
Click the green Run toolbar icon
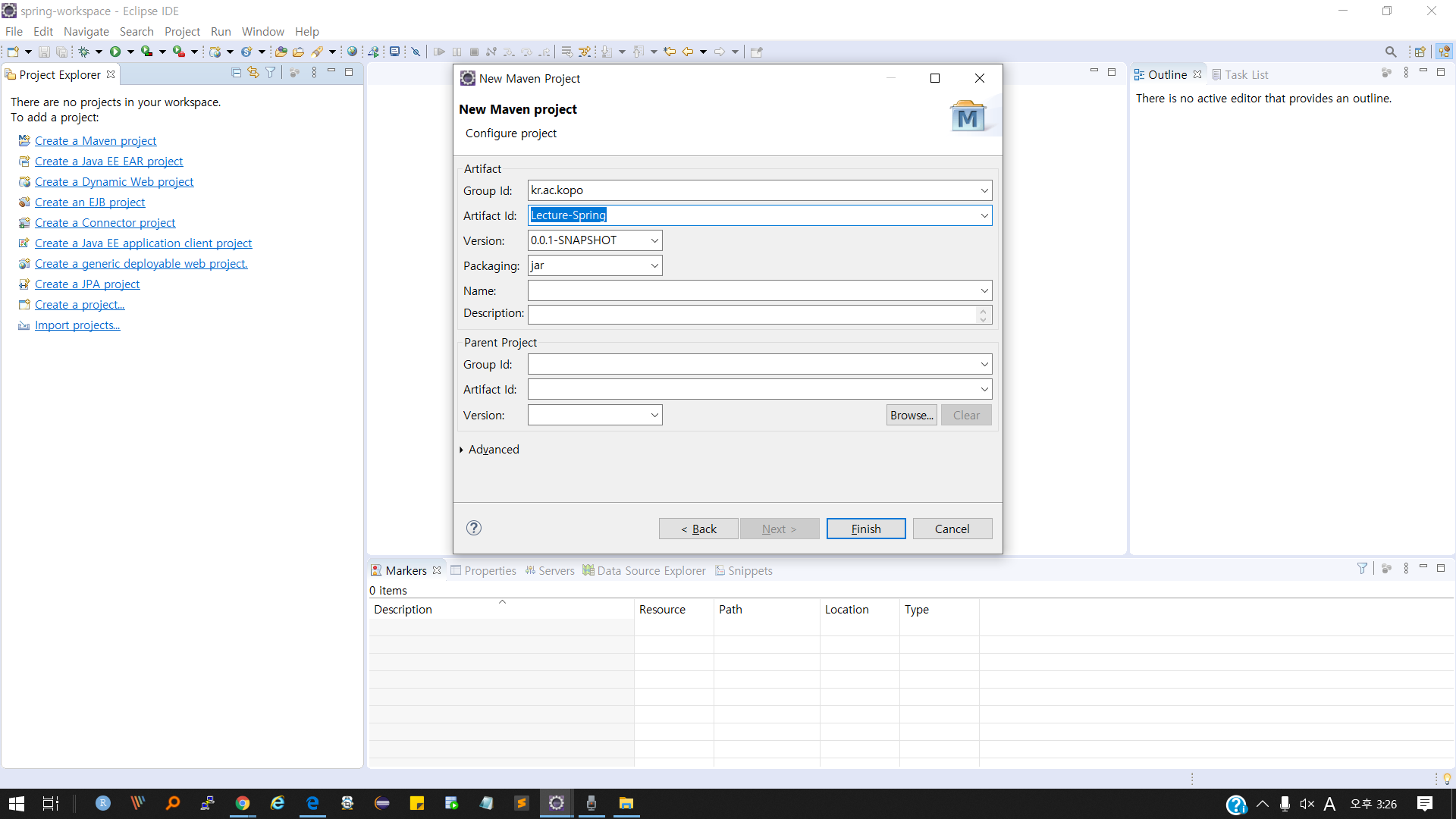point(115,52)
